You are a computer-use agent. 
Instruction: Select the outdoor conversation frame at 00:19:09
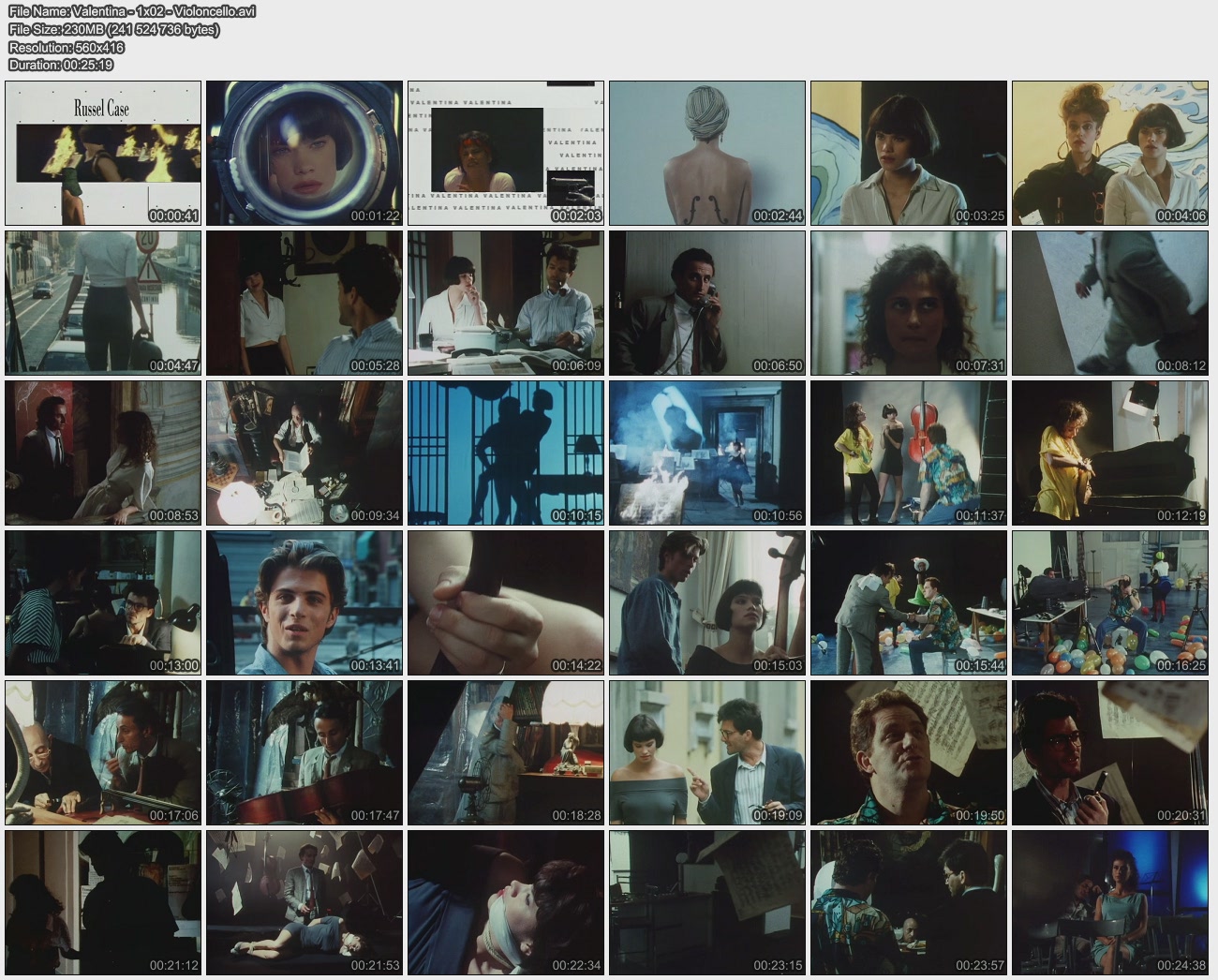pyautogui.click(x=707, y=752)
